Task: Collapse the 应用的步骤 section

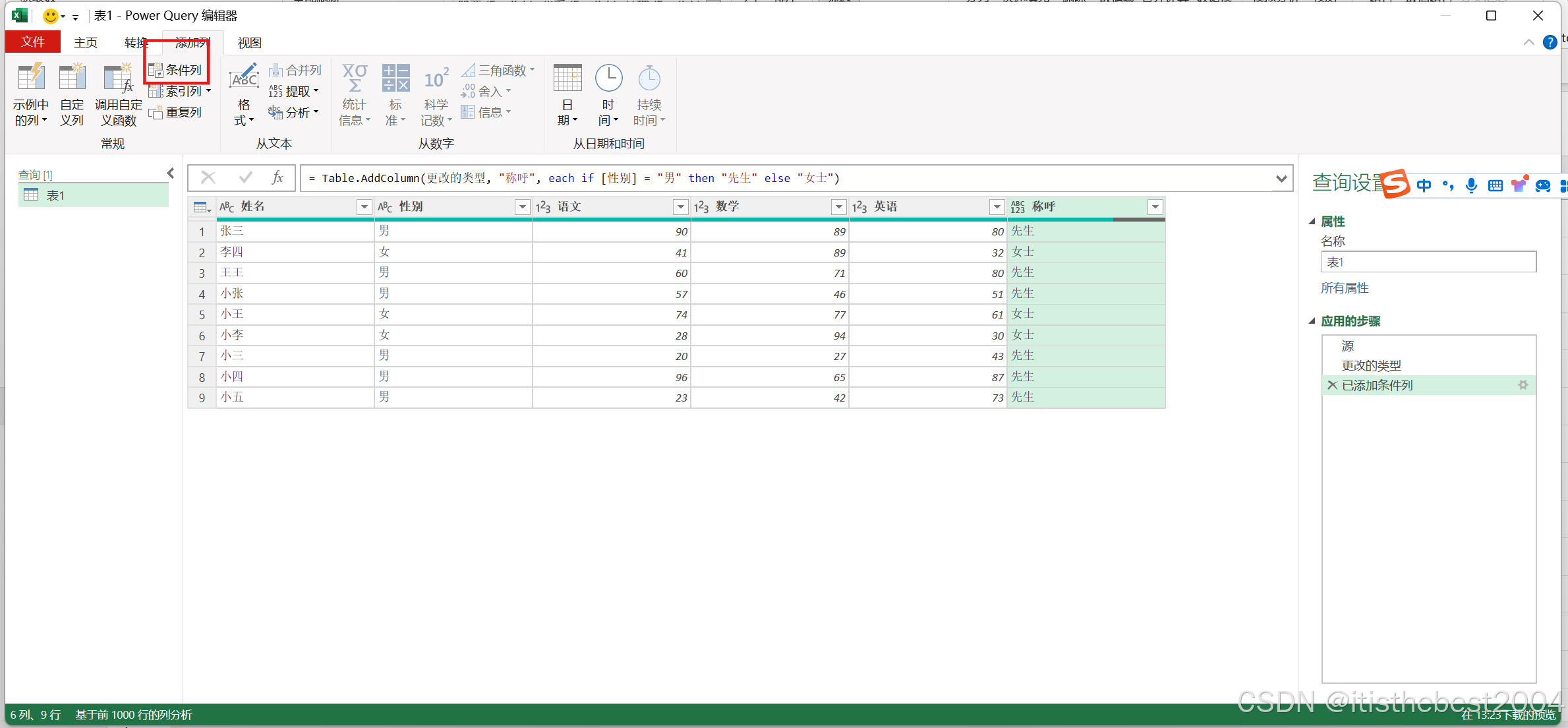Action: (x=1312, y=321)
